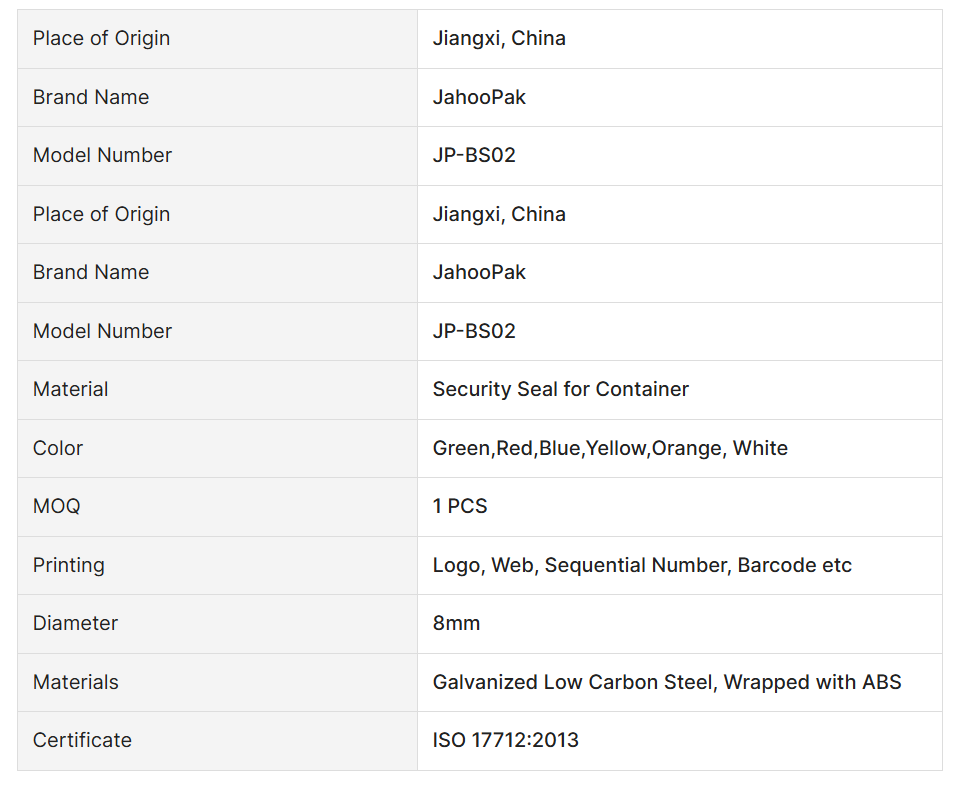This screenshot has height=800, width=970.
Task: Click the second Place of Origin label
Action: click(101, 214)
